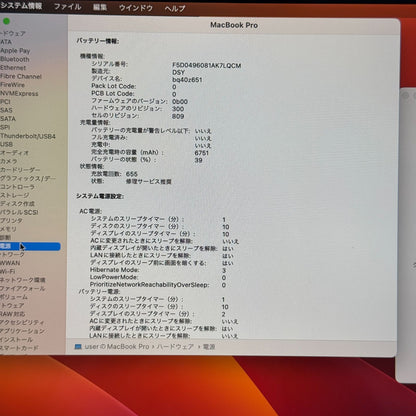Select カメラ in the sidebar
Screen dimensions: 416x416
click(9, 161)
